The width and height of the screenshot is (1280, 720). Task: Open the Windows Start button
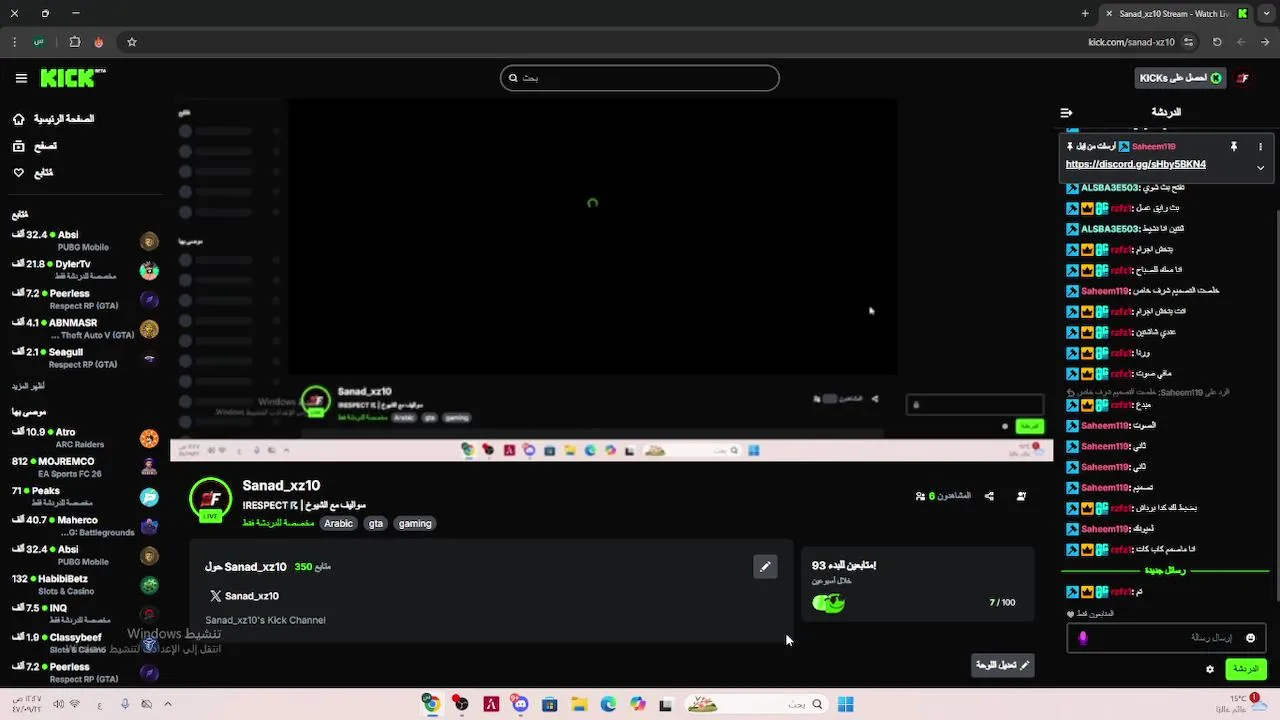[x=845, y=704]
